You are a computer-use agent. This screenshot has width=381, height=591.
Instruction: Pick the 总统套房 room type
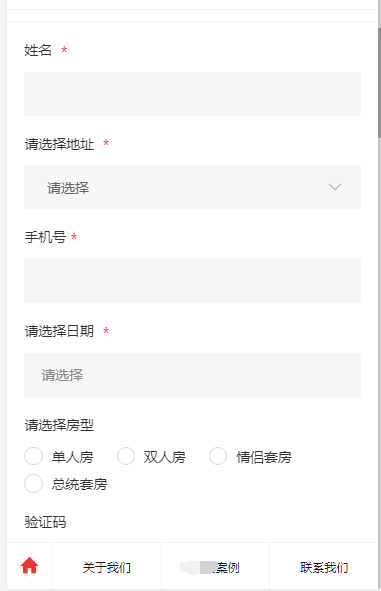(34, 483)
